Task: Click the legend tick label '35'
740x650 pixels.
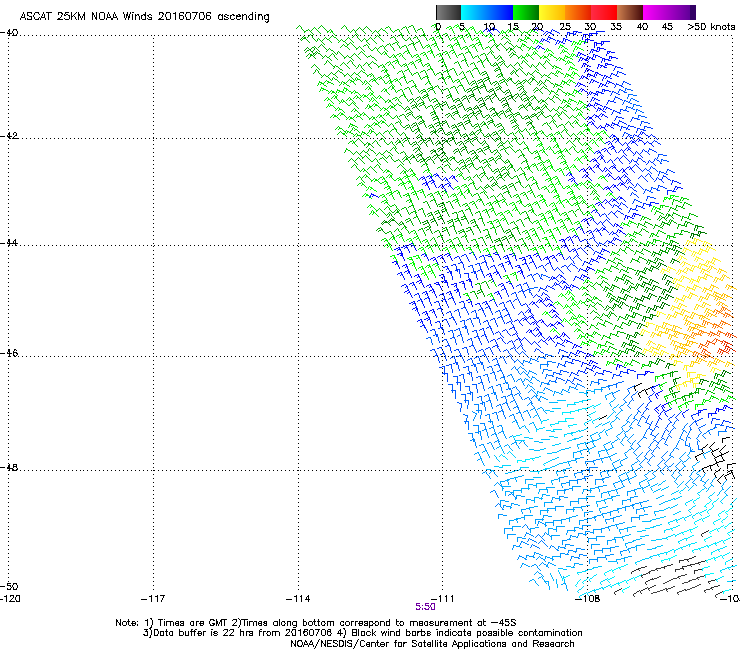Action: 616,27
